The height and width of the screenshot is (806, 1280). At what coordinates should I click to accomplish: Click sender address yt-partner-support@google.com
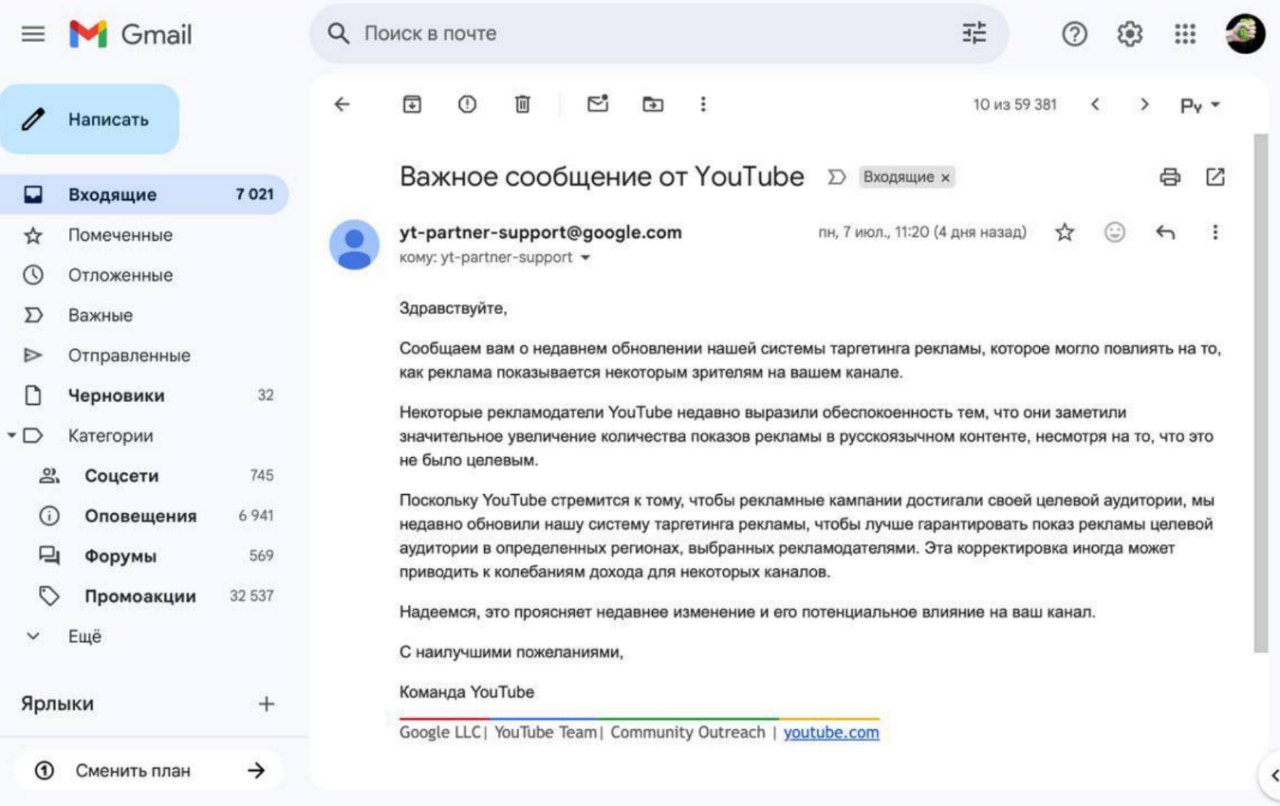point(540,232)
